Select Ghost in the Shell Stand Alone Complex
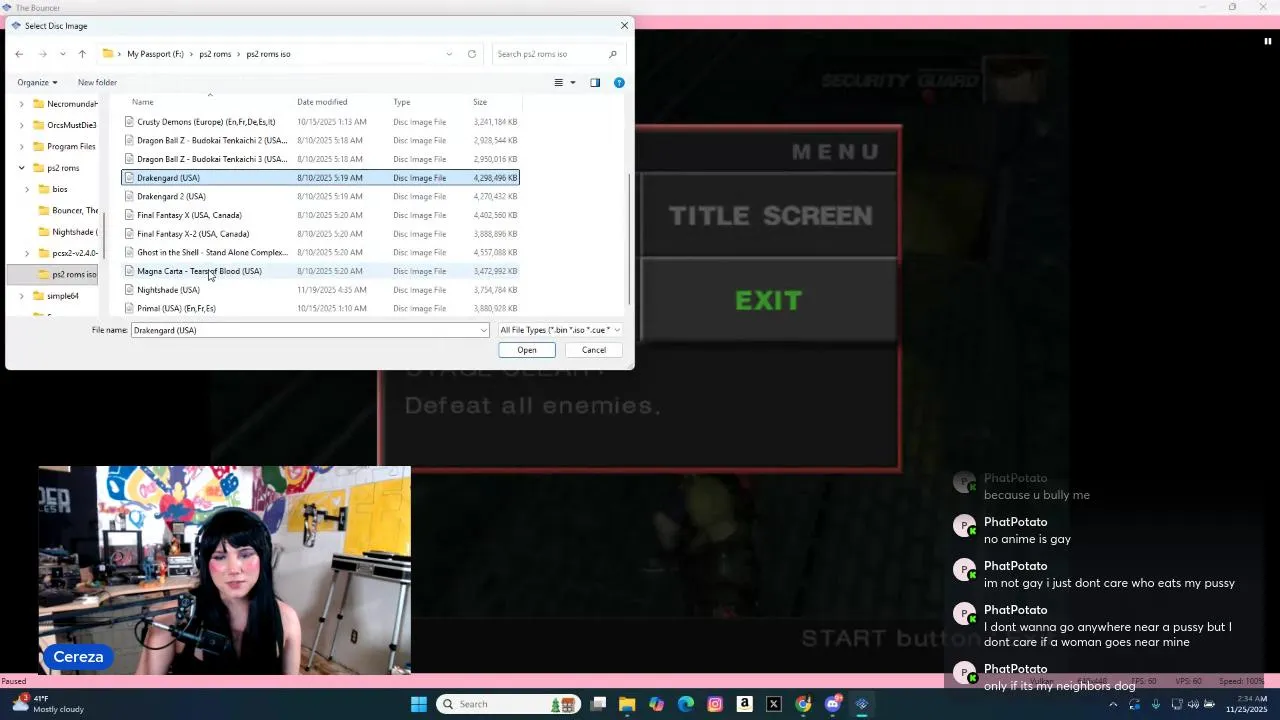Viewport: 1280px width, 720px height. [x=320, y=253]
